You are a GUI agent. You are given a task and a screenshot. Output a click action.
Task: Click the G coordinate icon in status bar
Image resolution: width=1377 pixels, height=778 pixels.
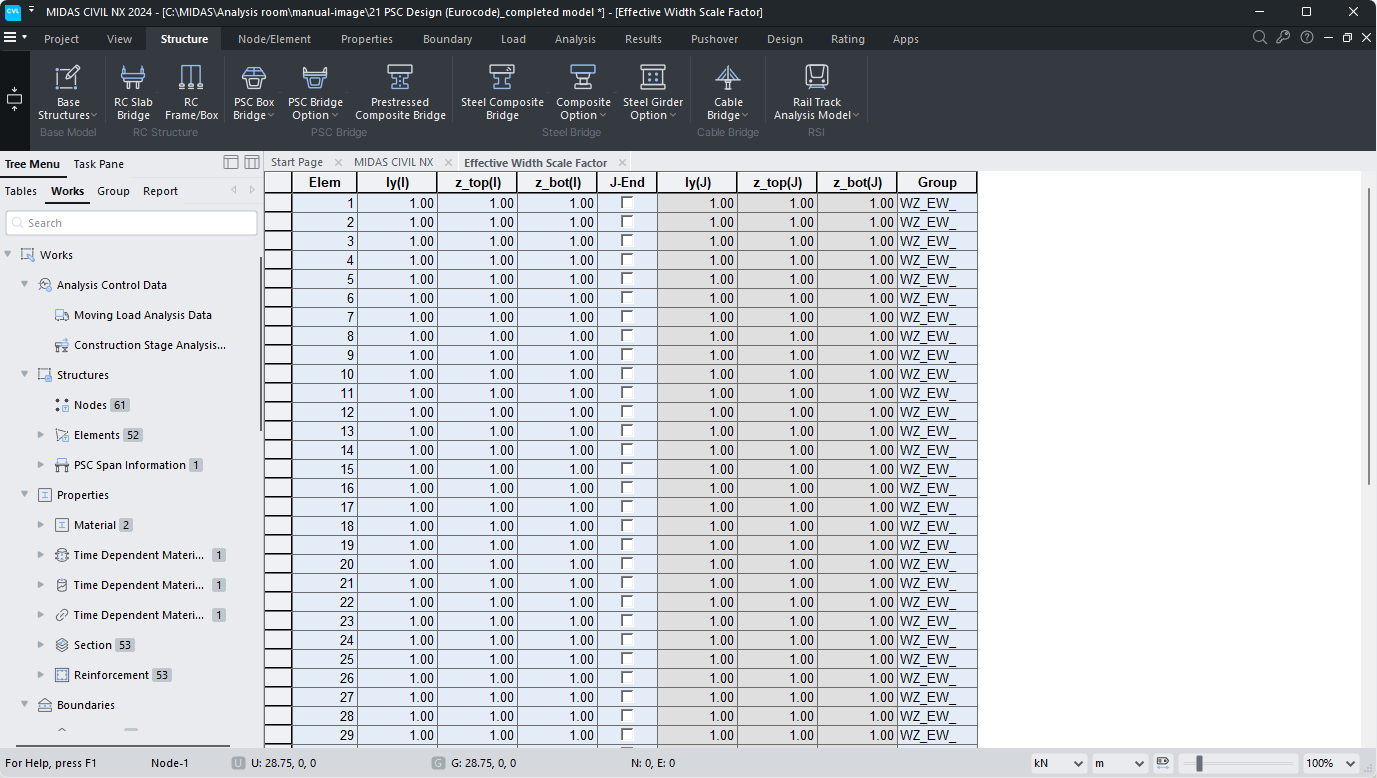coord(438,763)
